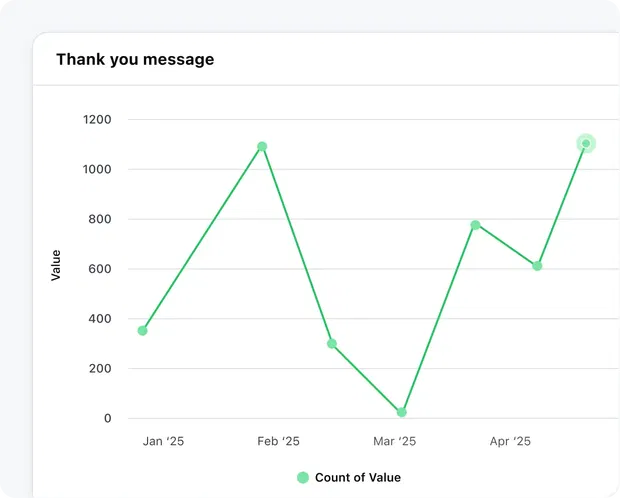Click the 1200 y-axis tick label

tap(97, 120)
